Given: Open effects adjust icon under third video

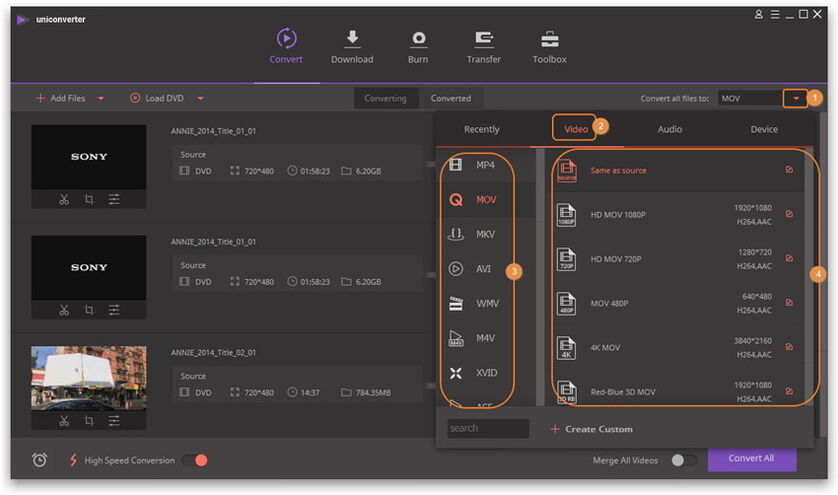Looking at the screenshot, I should point(114,421).
